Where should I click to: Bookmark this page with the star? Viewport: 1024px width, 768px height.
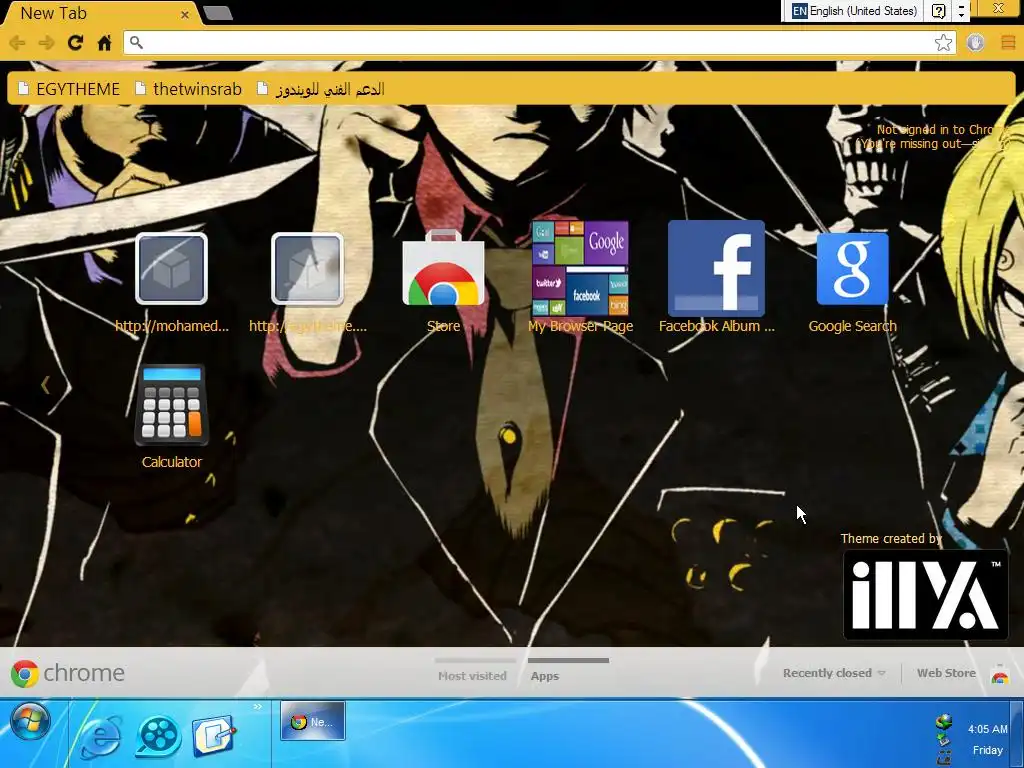(943, 42)
